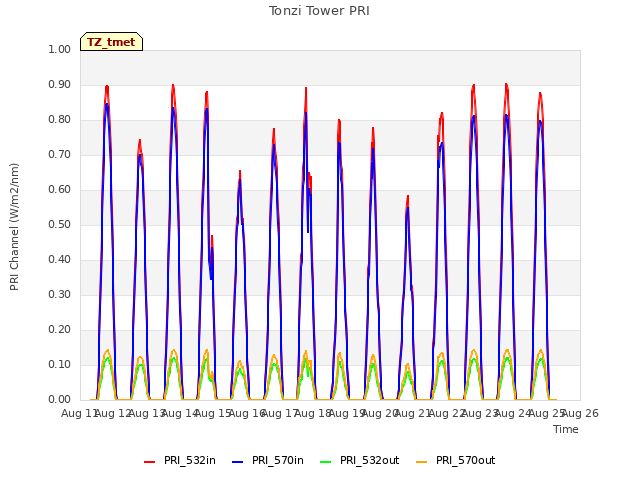Click the 0.80 y-axis tick label
640x480 pixels.
pyautogui.click(x=60, y=120)
